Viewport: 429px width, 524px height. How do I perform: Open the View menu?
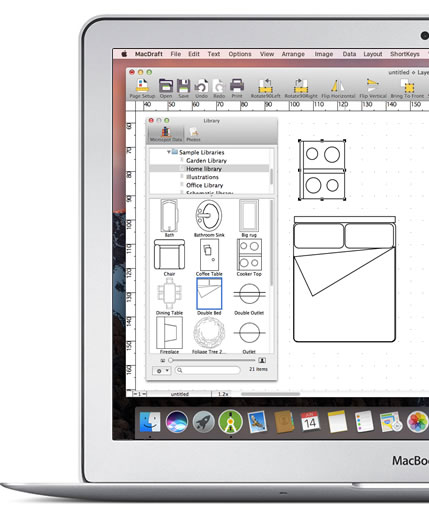click(267, 54)
